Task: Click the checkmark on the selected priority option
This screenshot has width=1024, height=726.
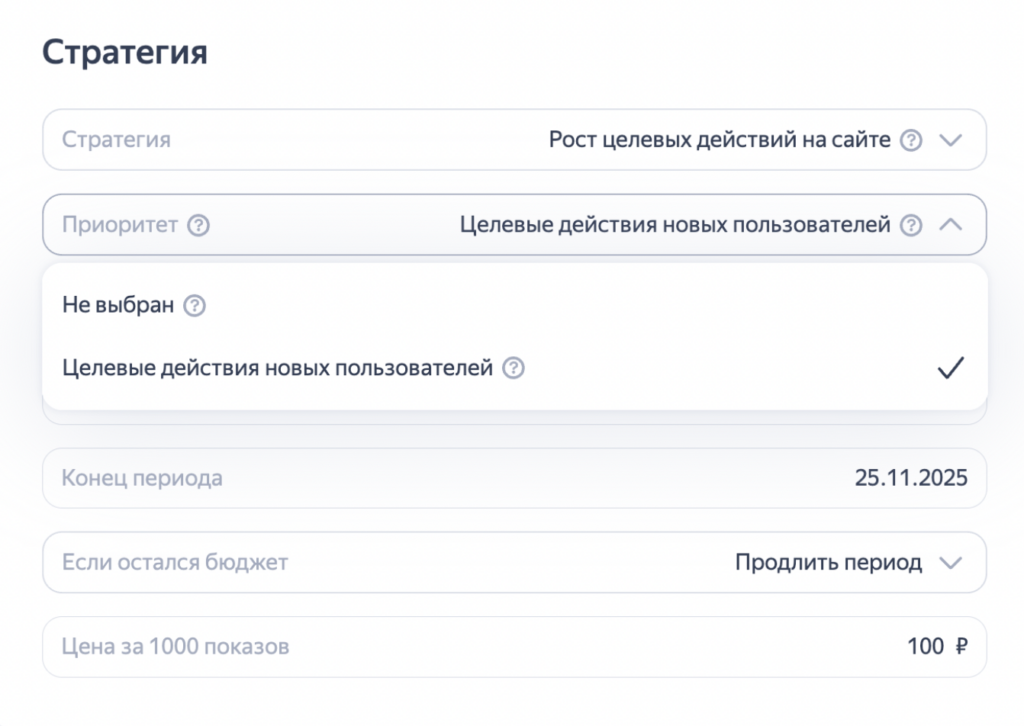Action: point(951,368)
